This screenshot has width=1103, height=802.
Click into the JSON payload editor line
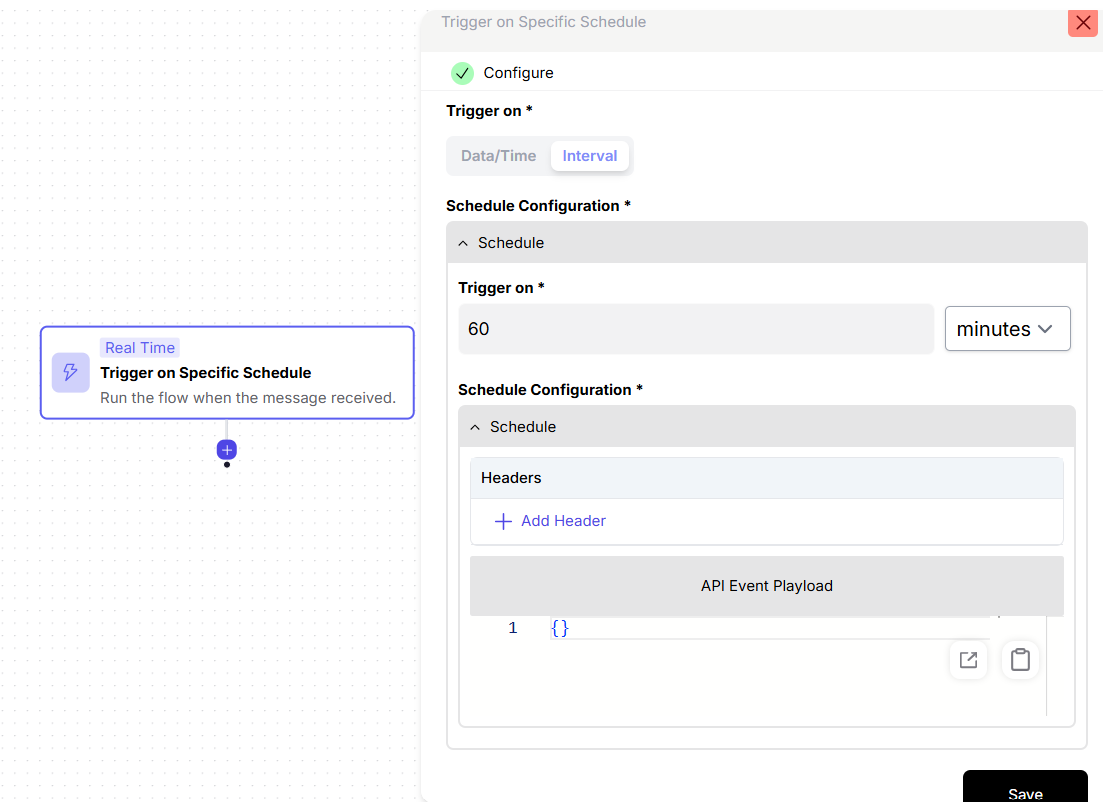tap(770, 628)
